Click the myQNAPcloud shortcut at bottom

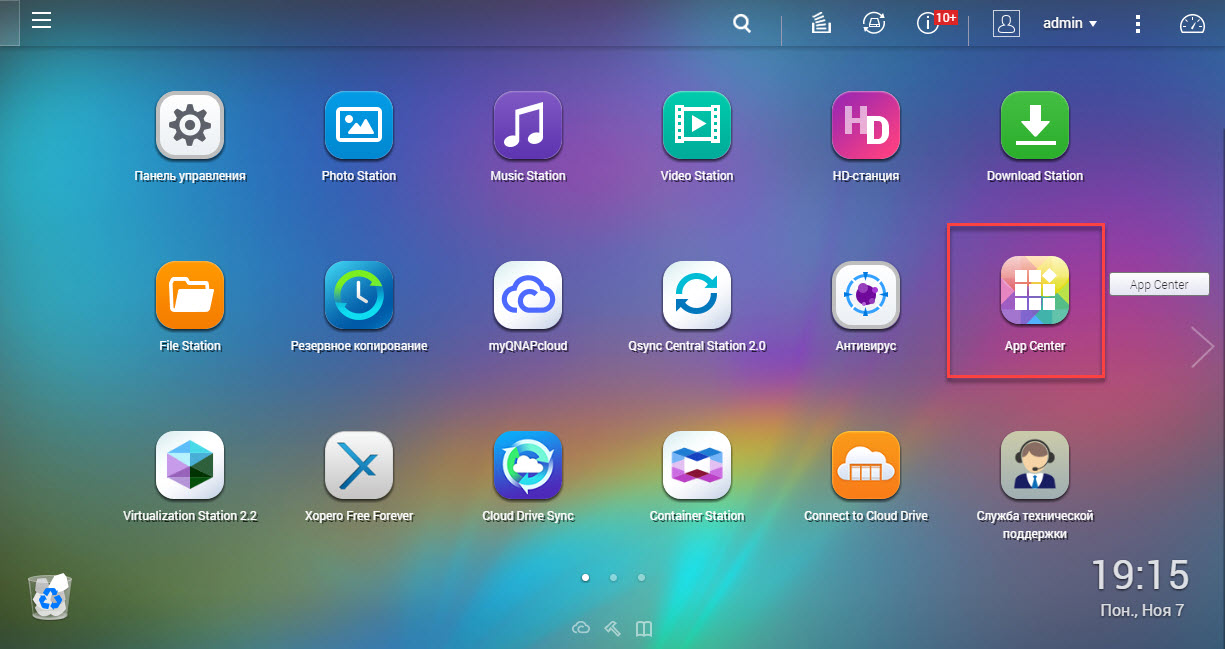click(x=581, y=628)
